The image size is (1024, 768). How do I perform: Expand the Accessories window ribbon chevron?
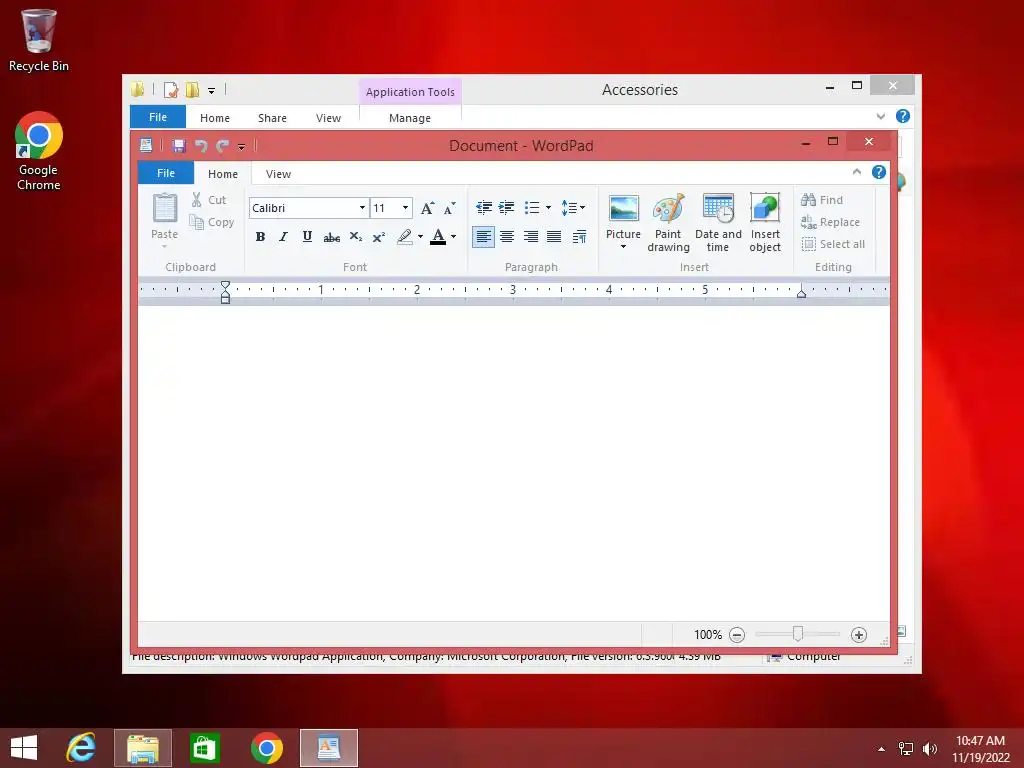click(x=880, y=116)
